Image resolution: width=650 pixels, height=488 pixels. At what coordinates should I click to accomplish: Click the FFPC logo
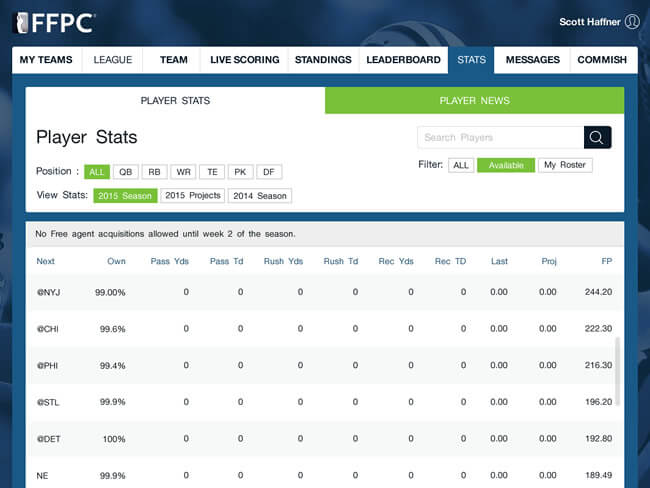(55, 22)
